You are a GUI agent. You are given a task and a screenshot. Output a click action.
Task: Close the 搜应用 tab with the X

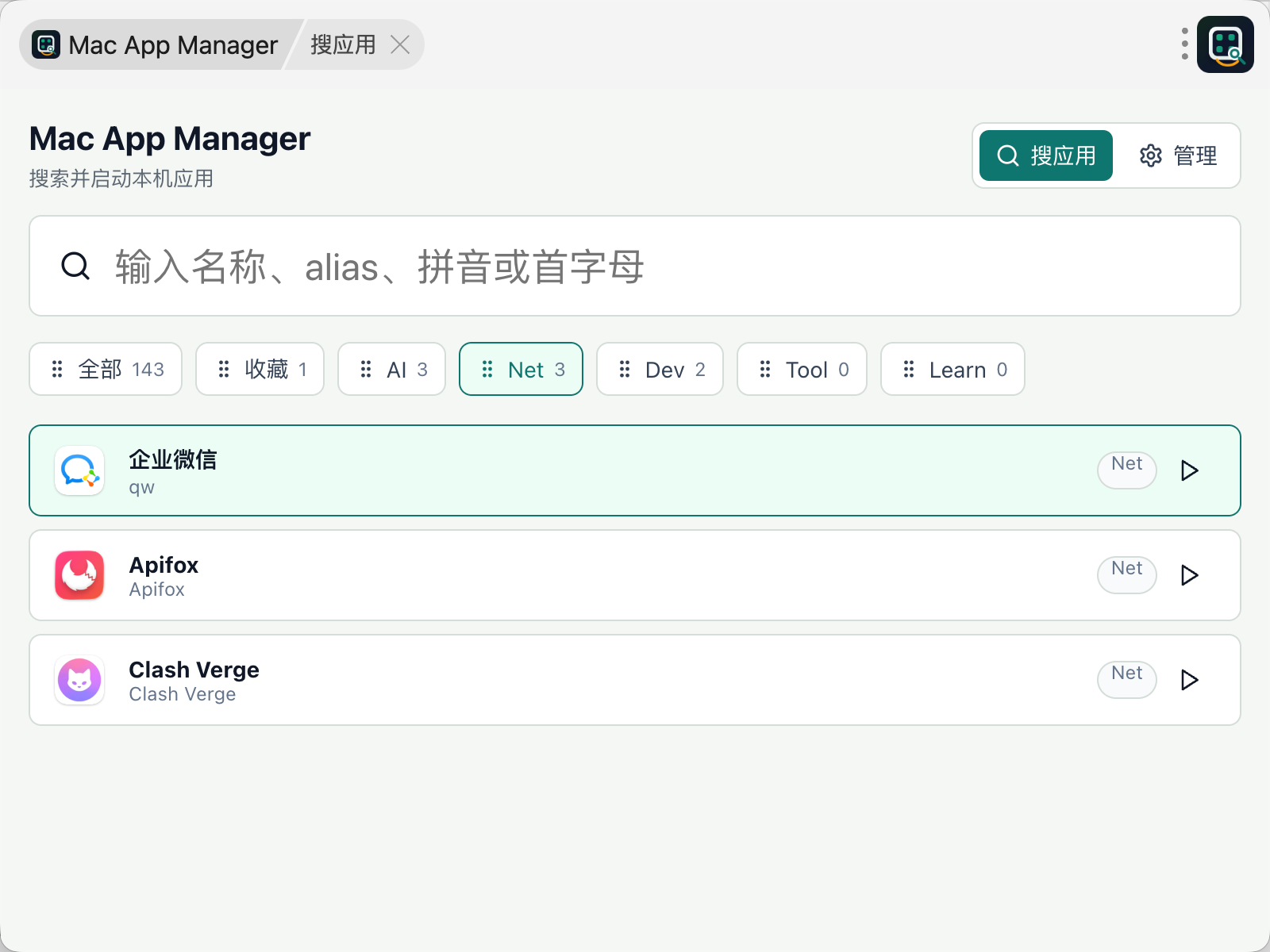tap(401, 44)
